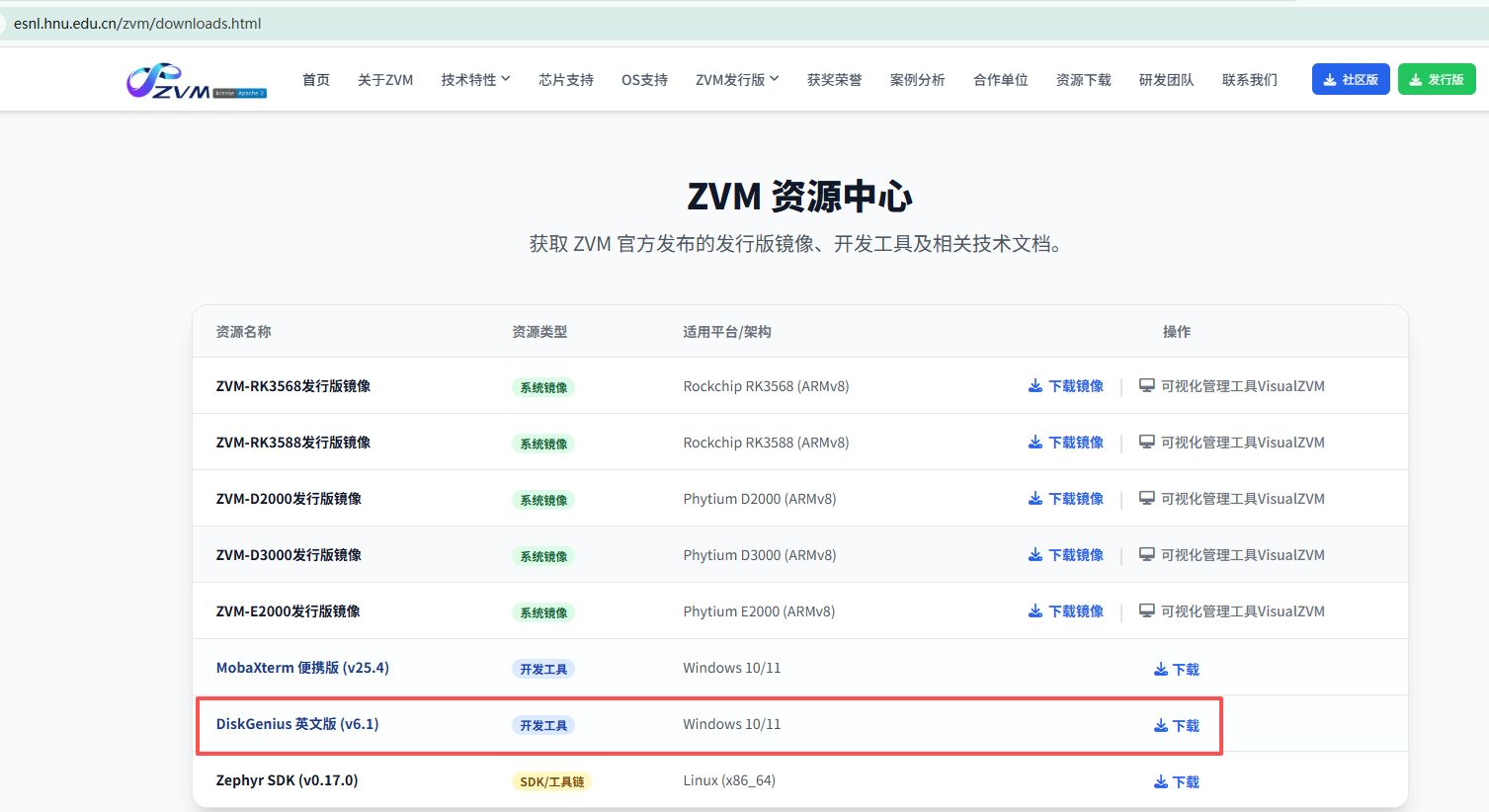
Task: Click download icon in MobaXterm row
Action: pos(1160,670)
